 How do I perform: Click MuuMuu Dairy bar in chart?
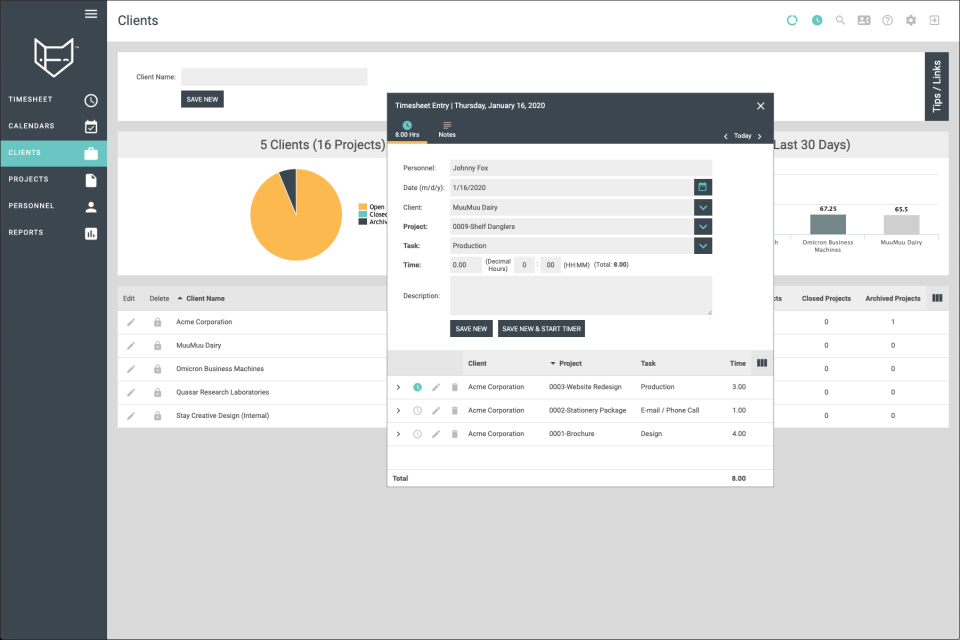(901, 225)
